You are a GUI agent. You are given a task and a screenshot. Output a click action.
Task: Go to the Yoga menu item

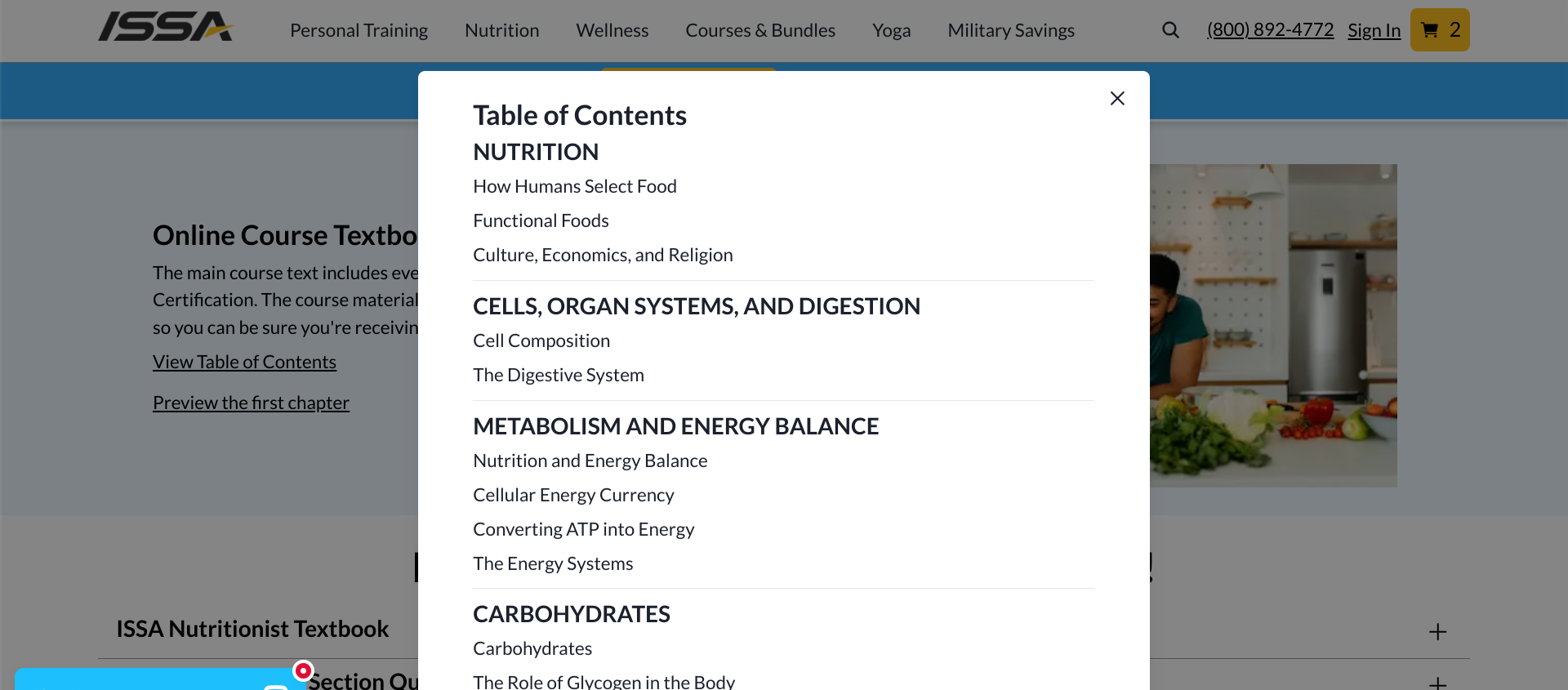click(891, 30)
